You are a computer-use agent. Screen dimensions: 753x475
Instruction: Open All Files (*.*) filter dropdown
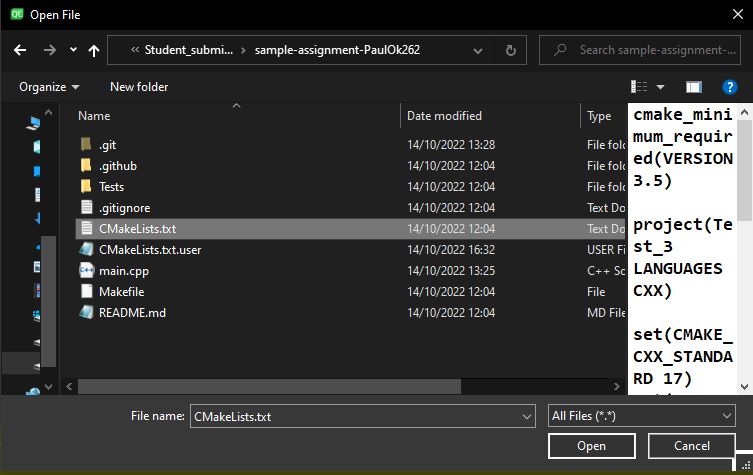point(642,416)
